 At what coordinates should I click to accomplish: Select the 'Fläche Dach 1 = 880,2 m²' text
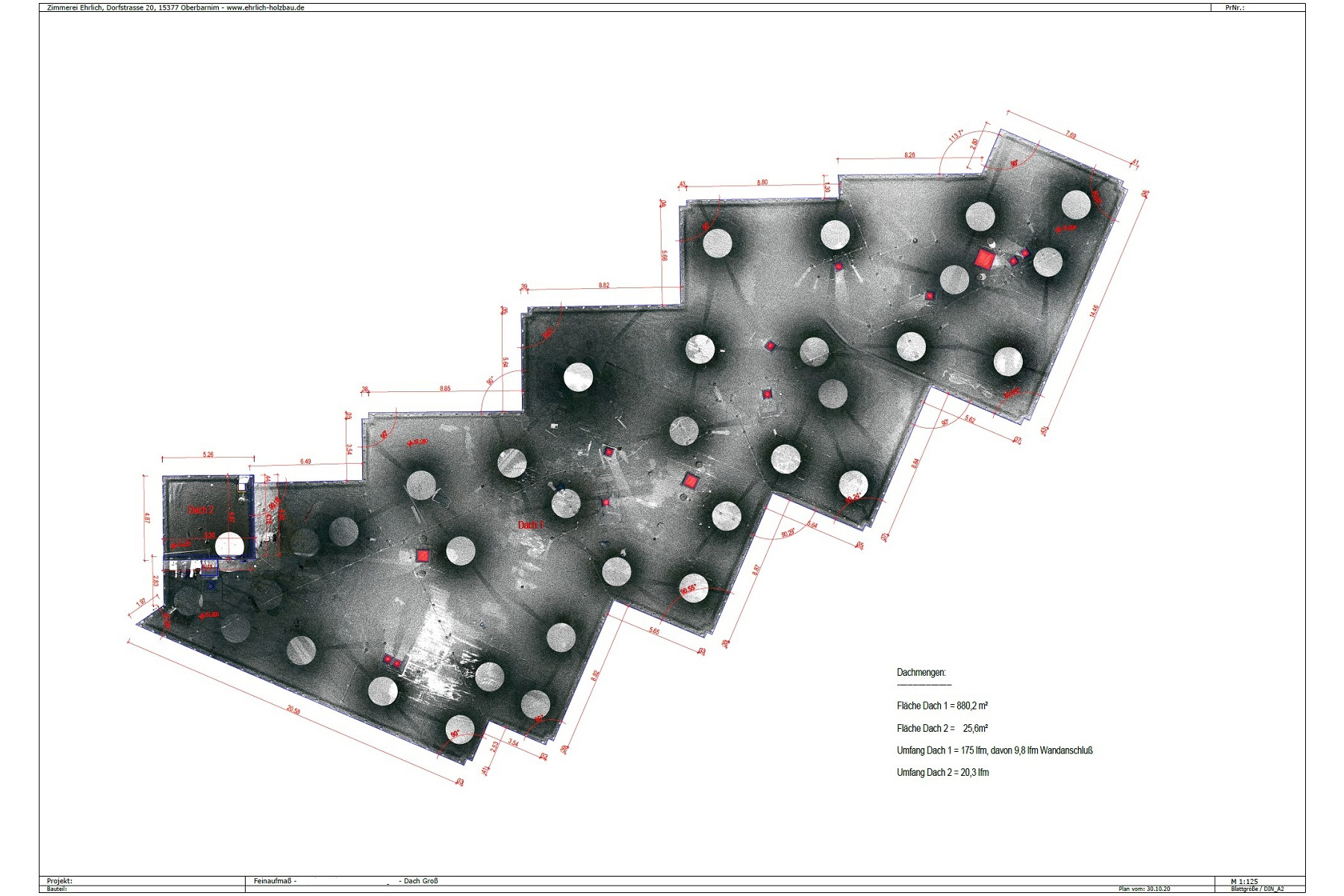pos(942,706)
